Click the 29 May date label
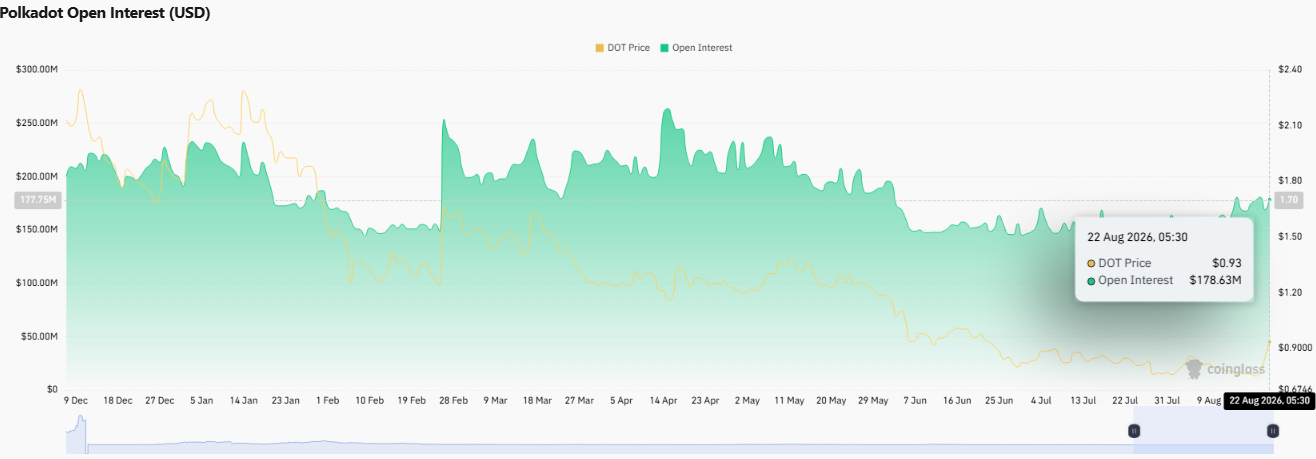The height and width of the screenshot is (459, 1316). pos(872,400)
